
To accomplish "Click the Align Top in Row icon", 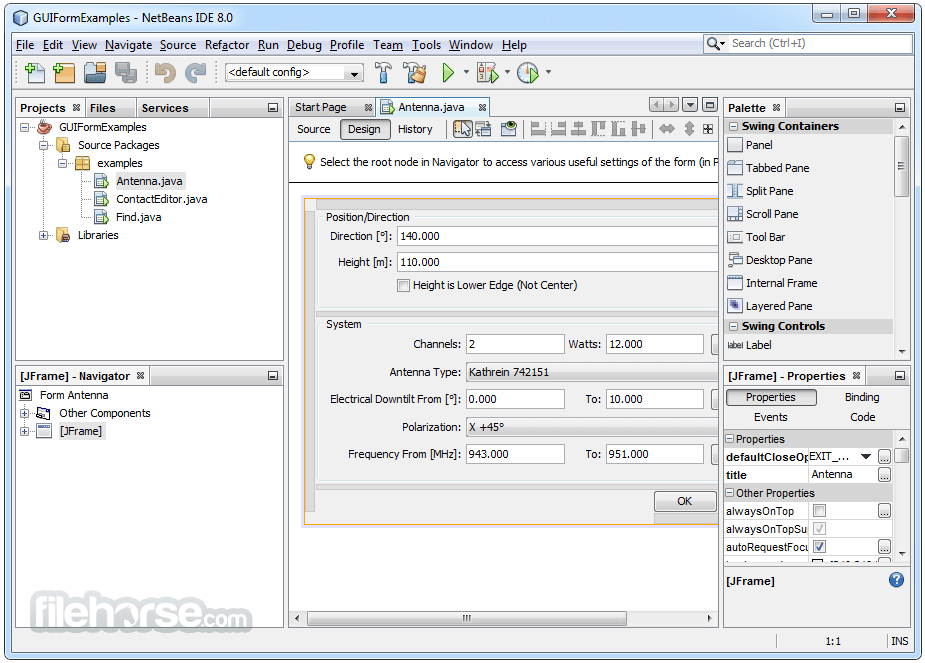I will pyautogui.click(x=598, y=129).
